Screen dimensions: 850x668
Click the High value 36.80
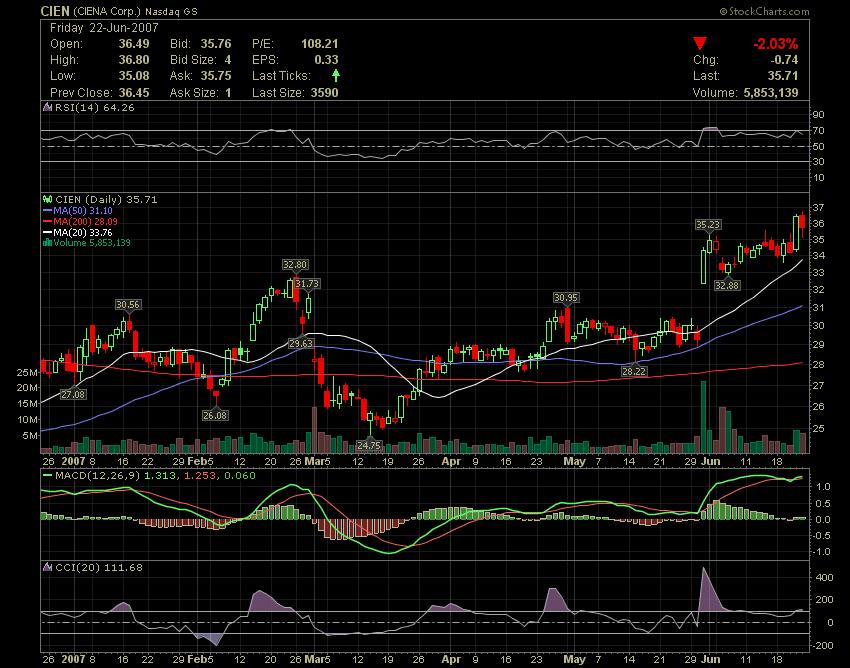(x=134, y=60)
